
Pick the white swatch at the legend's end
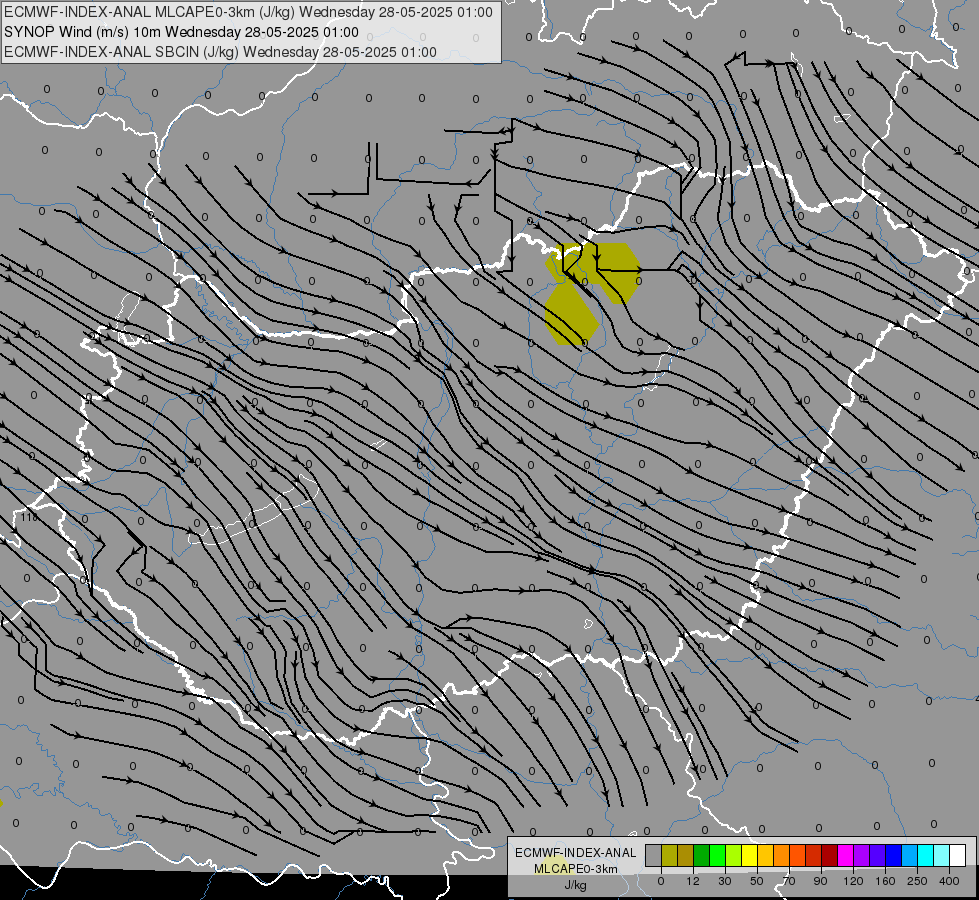click(x=958, y=855)
